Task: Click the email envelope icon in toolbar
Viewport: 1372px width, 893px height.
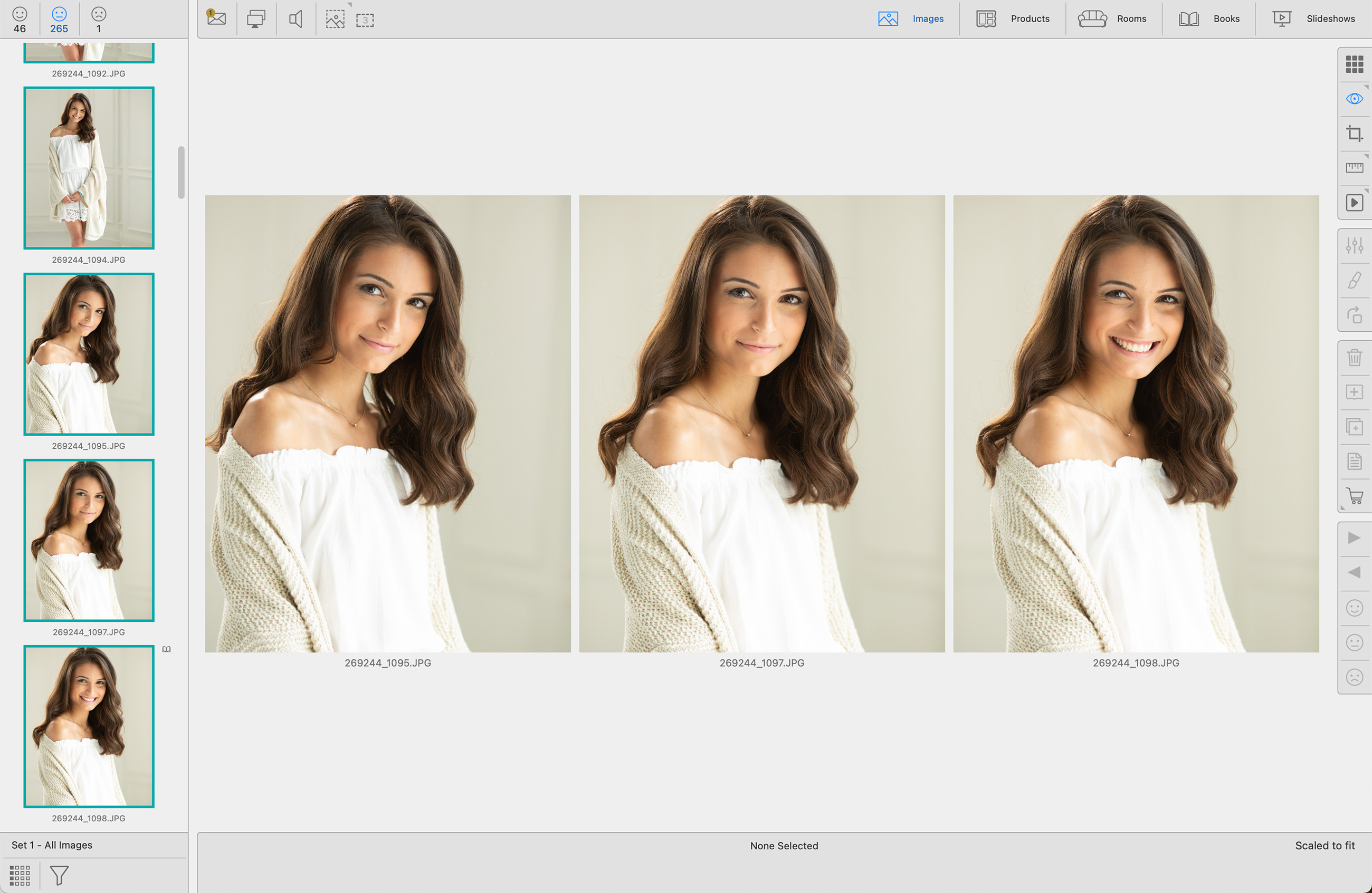Action: 217,18
